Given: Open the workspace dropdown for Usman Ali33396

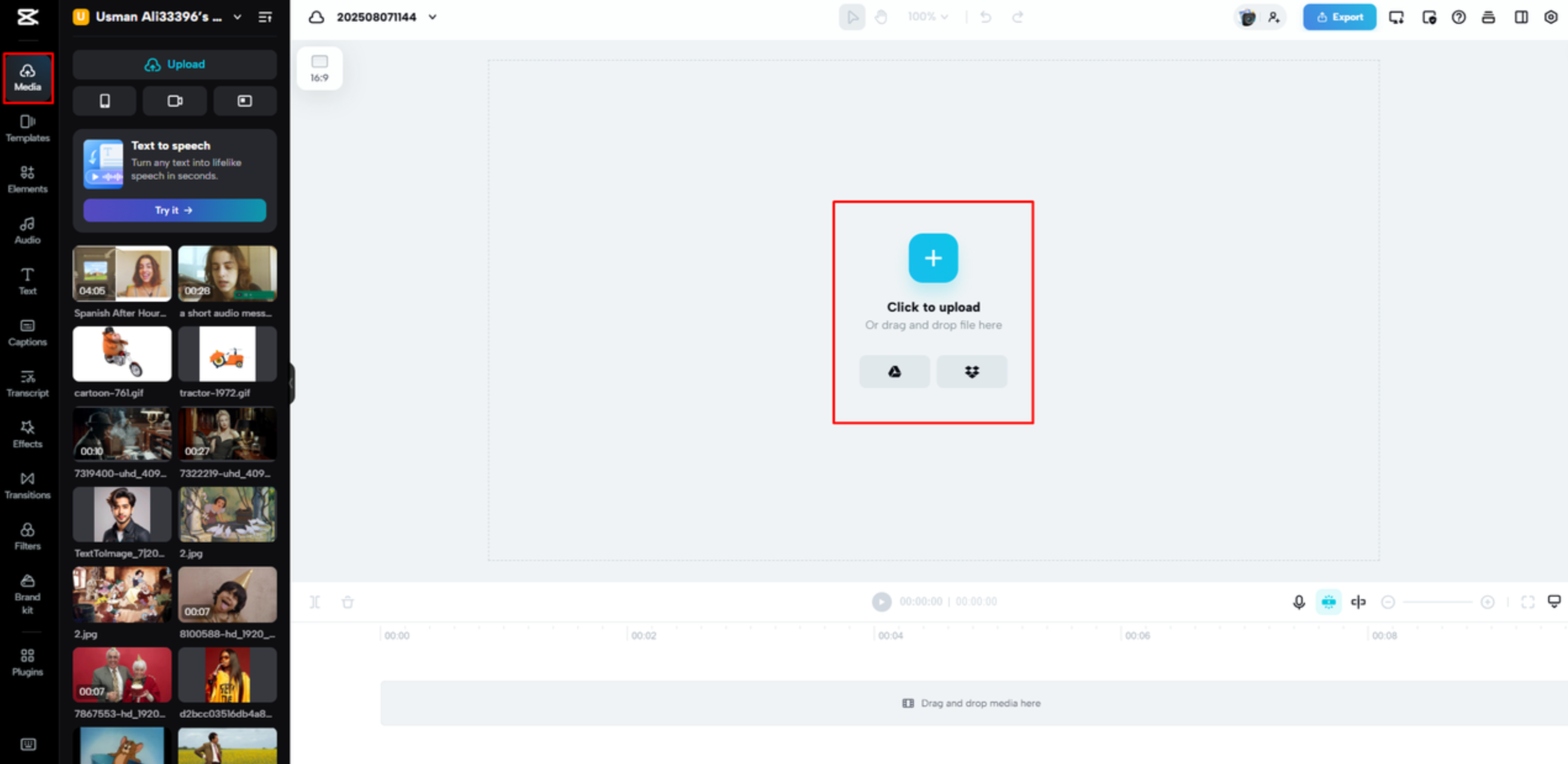Looking at the screenshot, I should (x=237, y=17).
